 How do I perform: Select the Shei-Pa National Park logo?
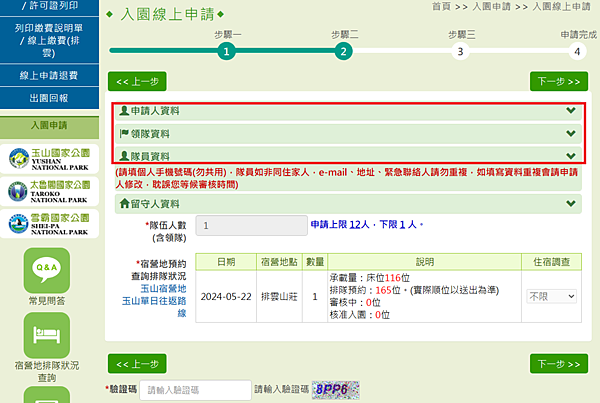pyautogui.click(x=49, y=224)
